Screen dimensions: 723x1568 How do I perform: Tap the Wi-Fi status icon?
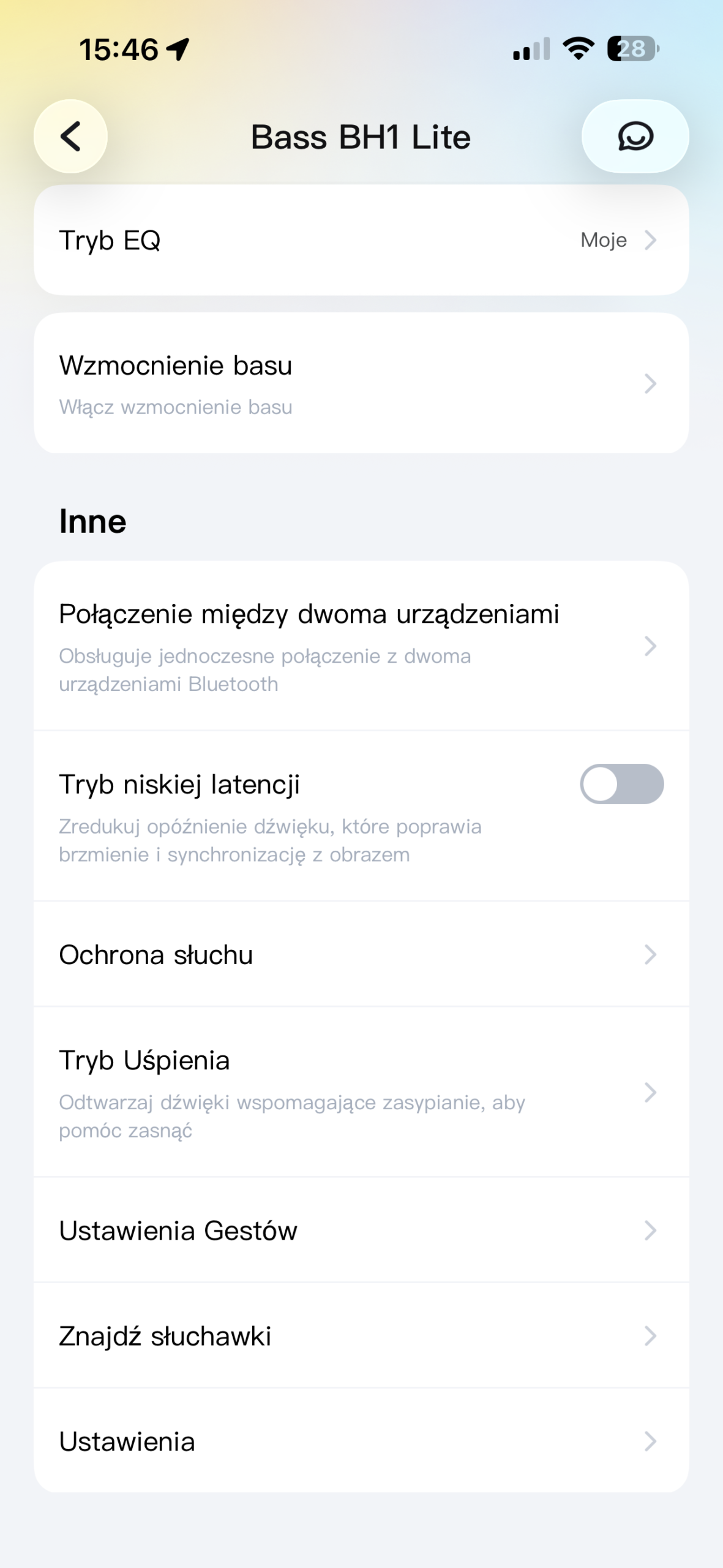click(579, 48)
